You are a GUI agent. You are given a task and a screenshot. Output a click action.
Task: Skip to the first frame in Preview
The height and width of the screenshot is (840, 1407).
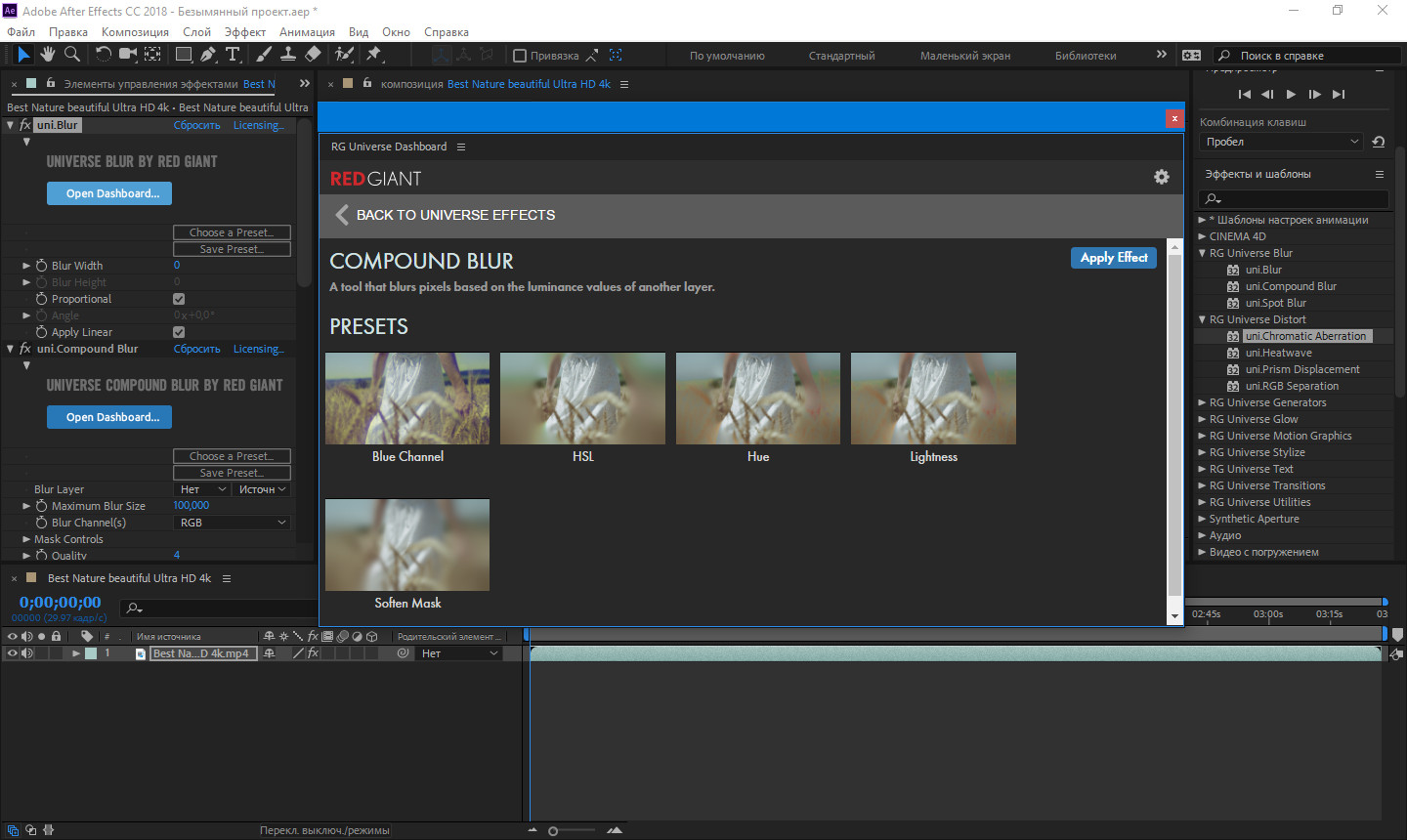pyautogui.click(x=1244, y=95)
